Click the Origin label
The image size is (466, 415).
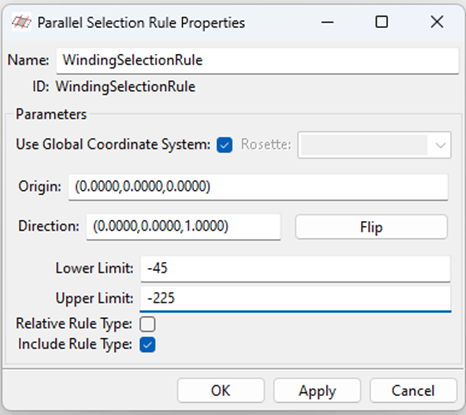pyautogui.click(x=40, y=186)
